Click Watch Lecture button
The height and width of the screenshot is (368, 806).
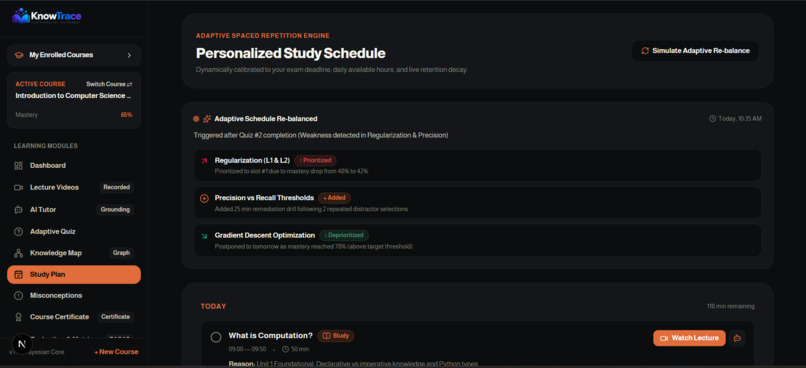click(x=689, y=338)
